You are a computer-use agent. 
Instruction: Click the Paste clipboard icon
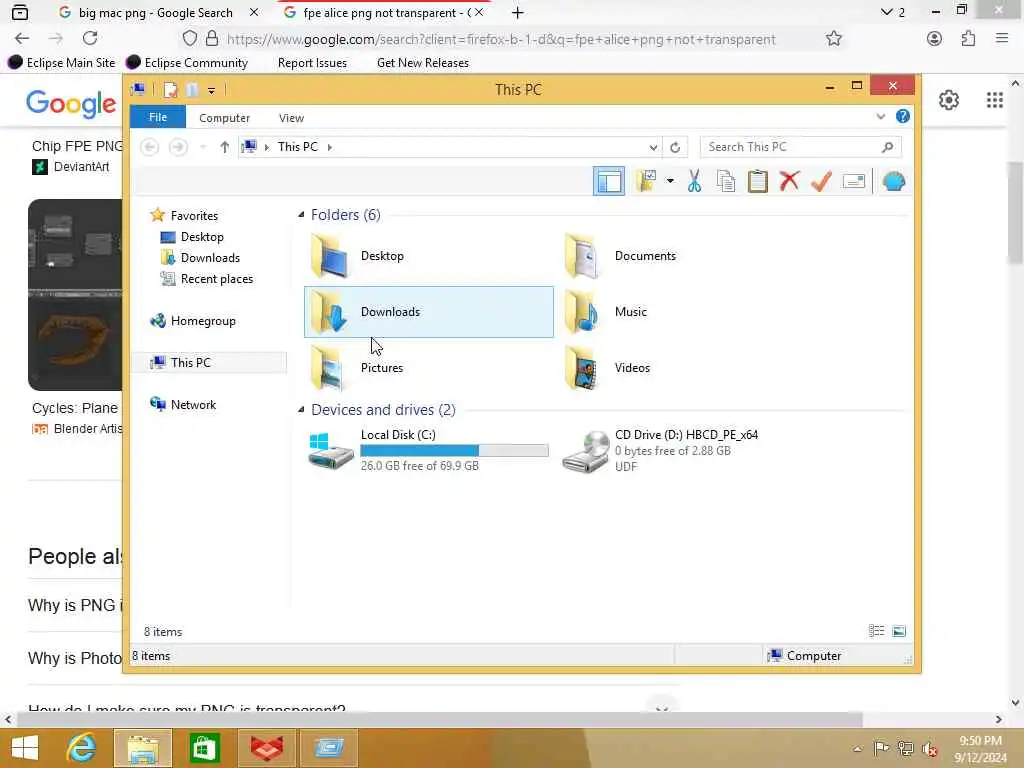coord(758,182)
